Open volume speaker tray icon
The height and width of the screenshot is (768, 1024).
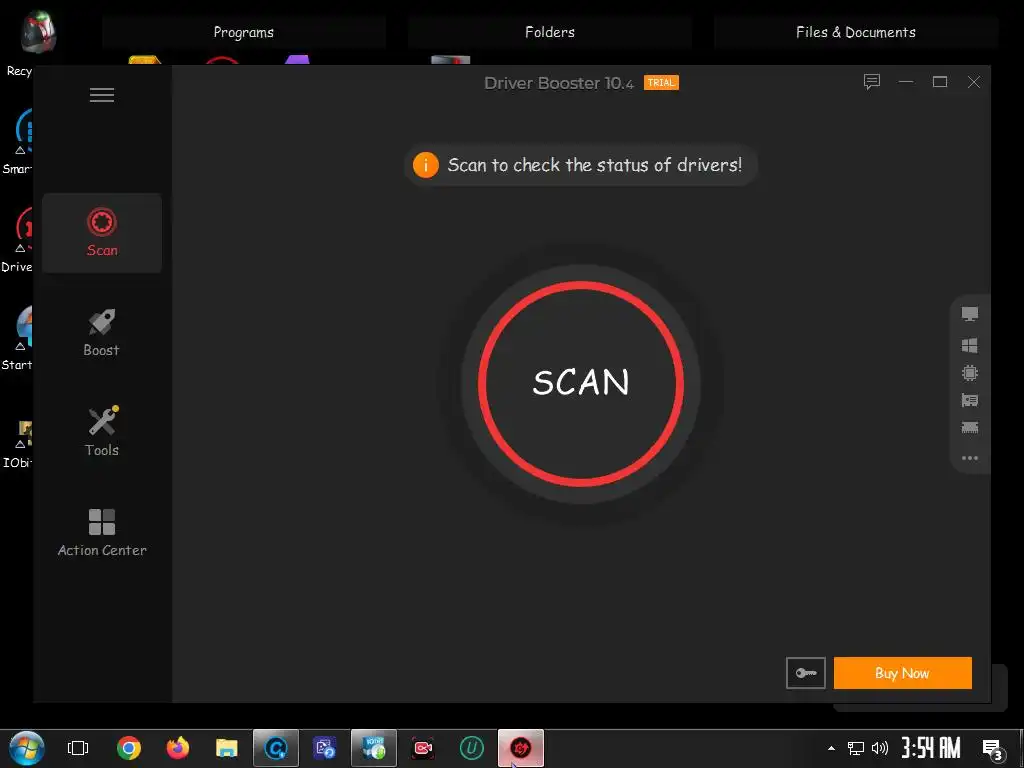[x=880, y=748]
